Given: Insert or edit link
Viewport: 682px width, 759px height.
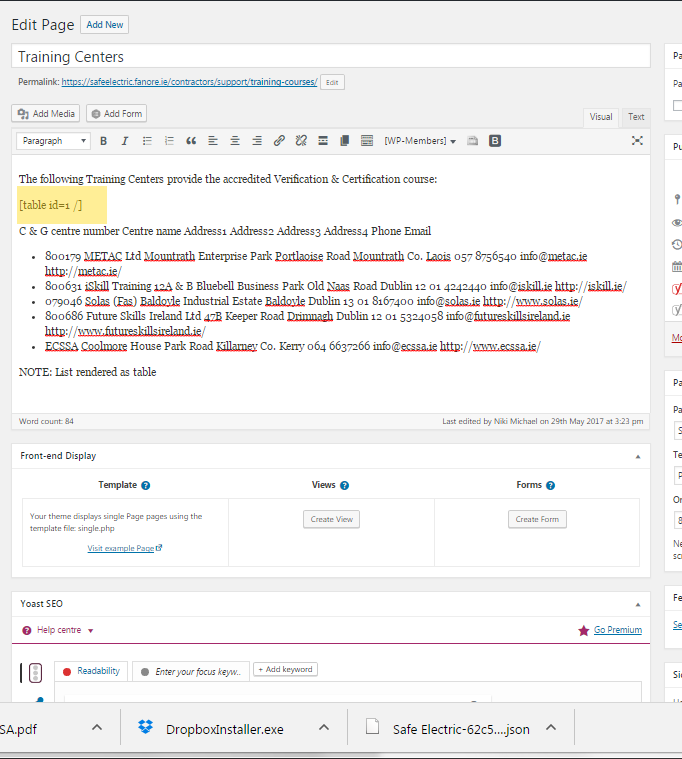Looking at the screenshot, I should coord(279,141).
